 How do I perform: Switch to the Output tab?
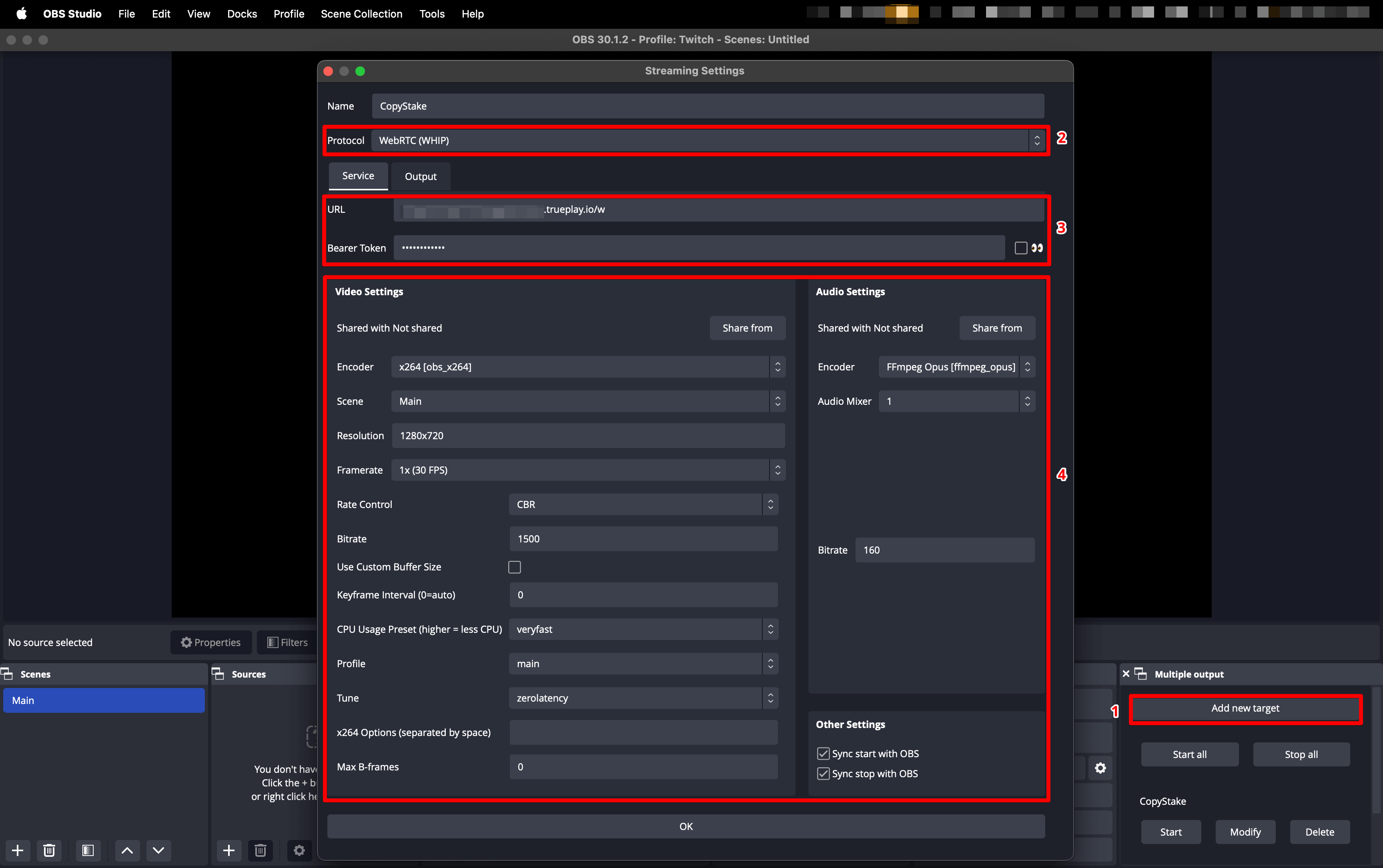(x=421, y=177)
